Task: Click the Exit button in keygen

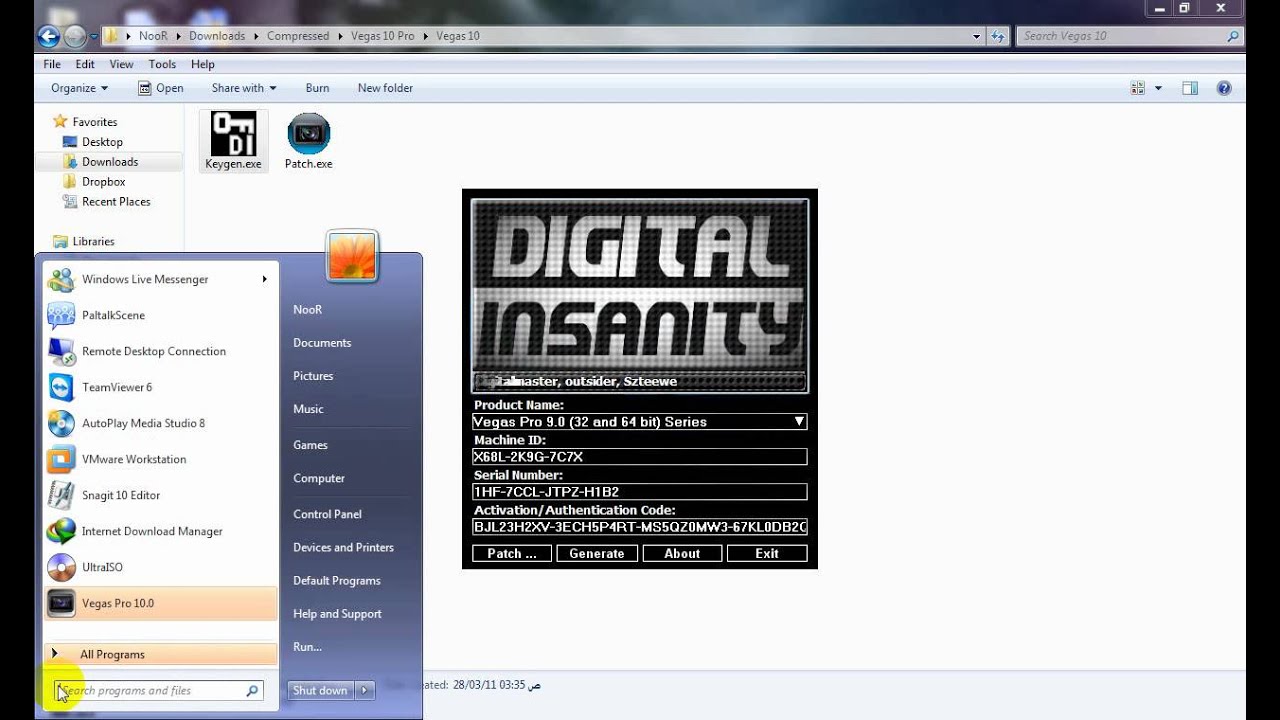Action: (x=767, y=553)
